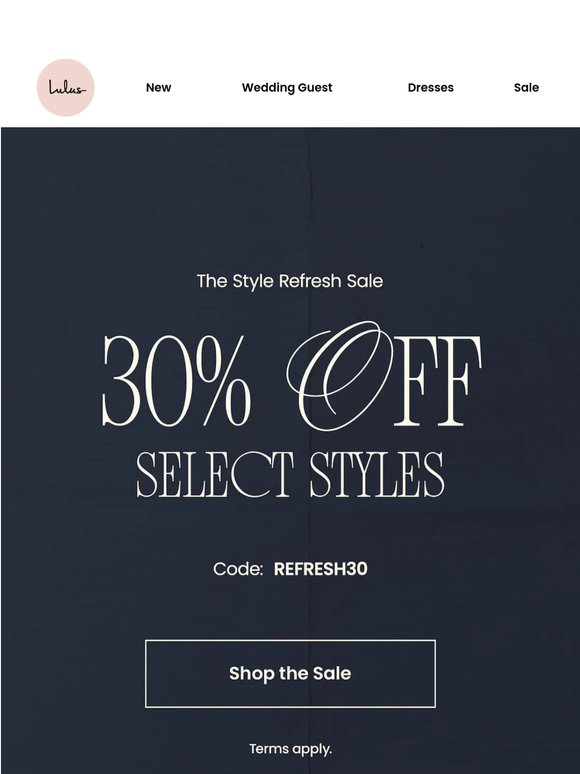Click the SELECT STYLES headline text
The image size is (580, 774).
tap(290, 474)
